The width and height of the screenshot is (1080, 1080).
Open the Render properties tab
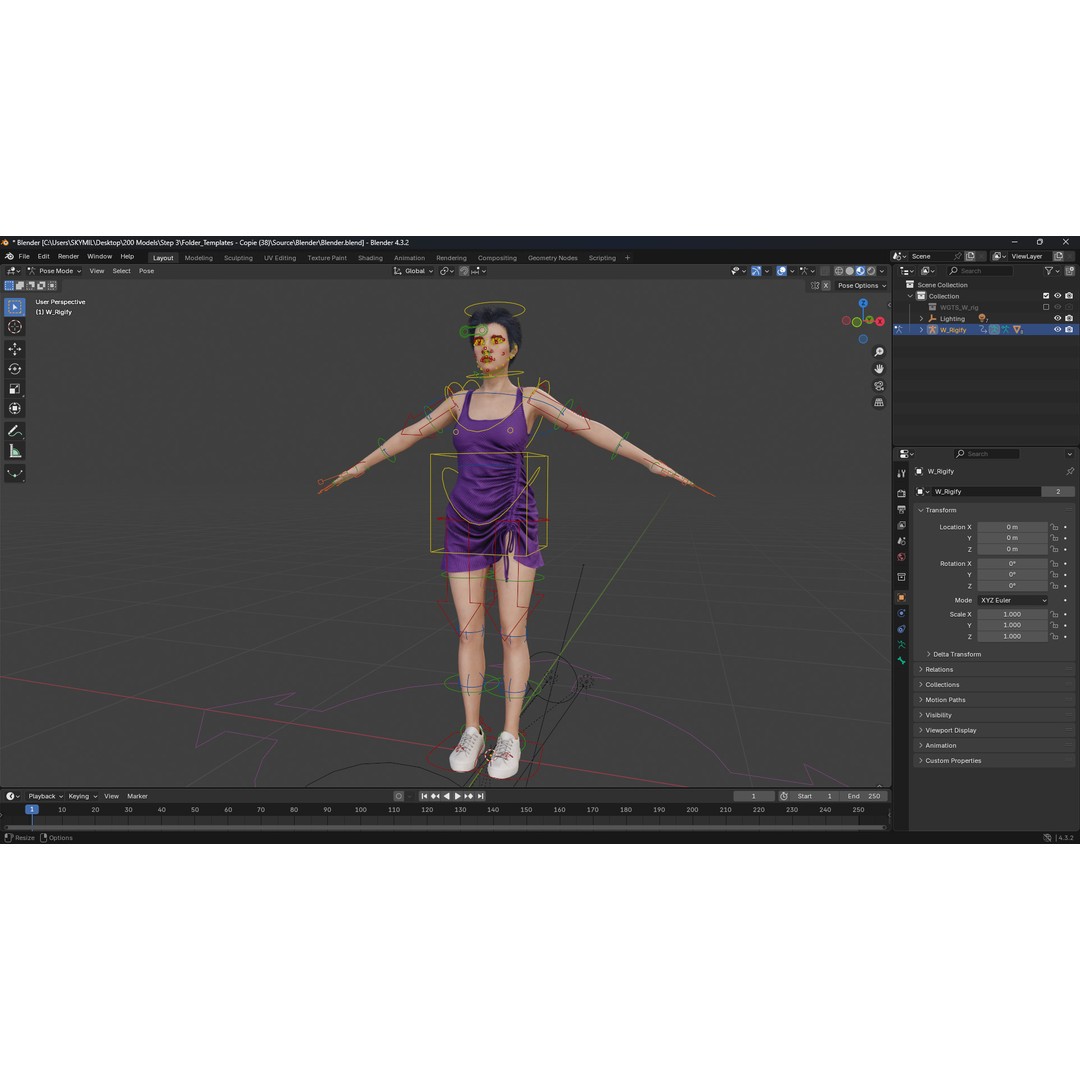tap(901, 493)
